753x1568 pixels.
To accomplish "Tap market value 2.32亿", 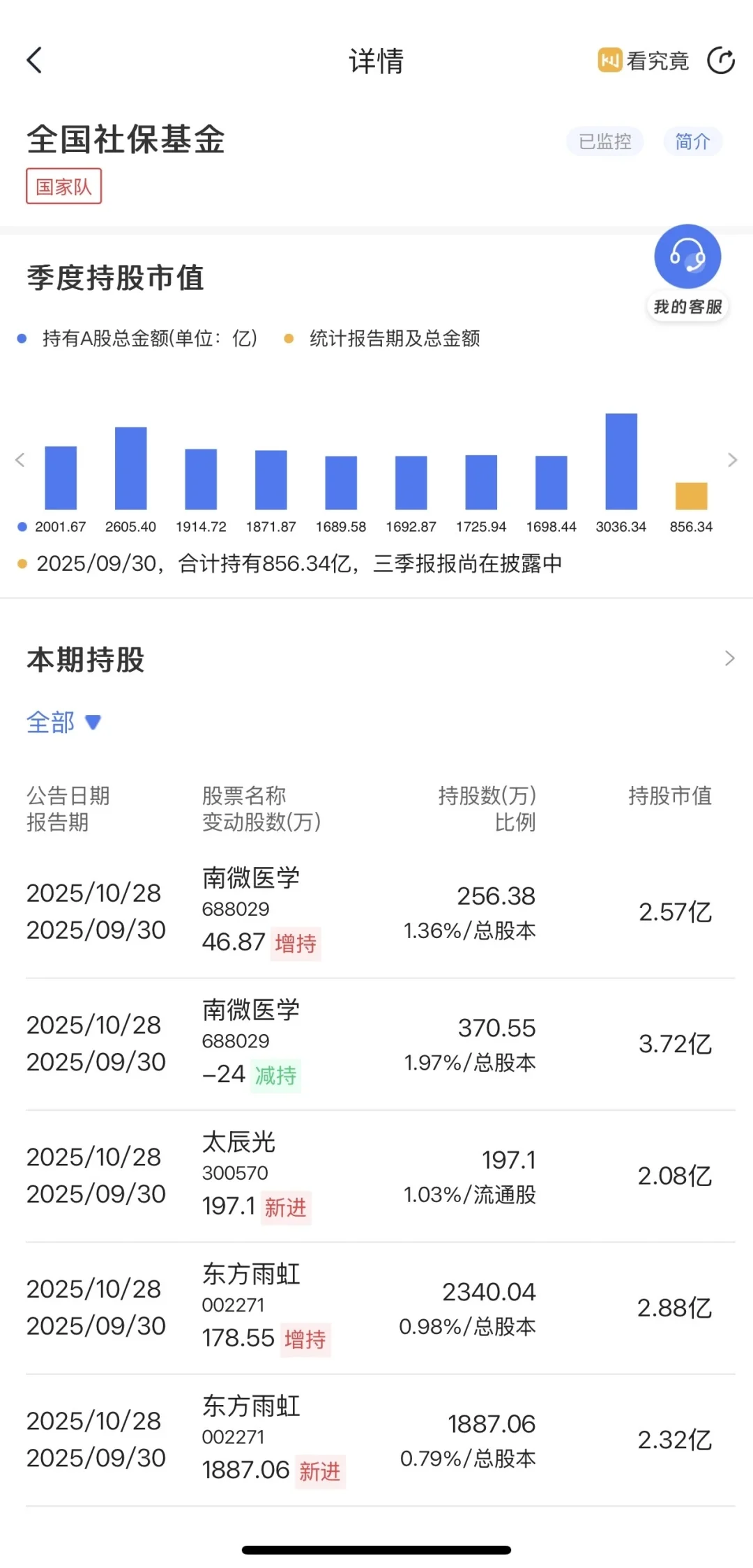I will pos(675,1440).
